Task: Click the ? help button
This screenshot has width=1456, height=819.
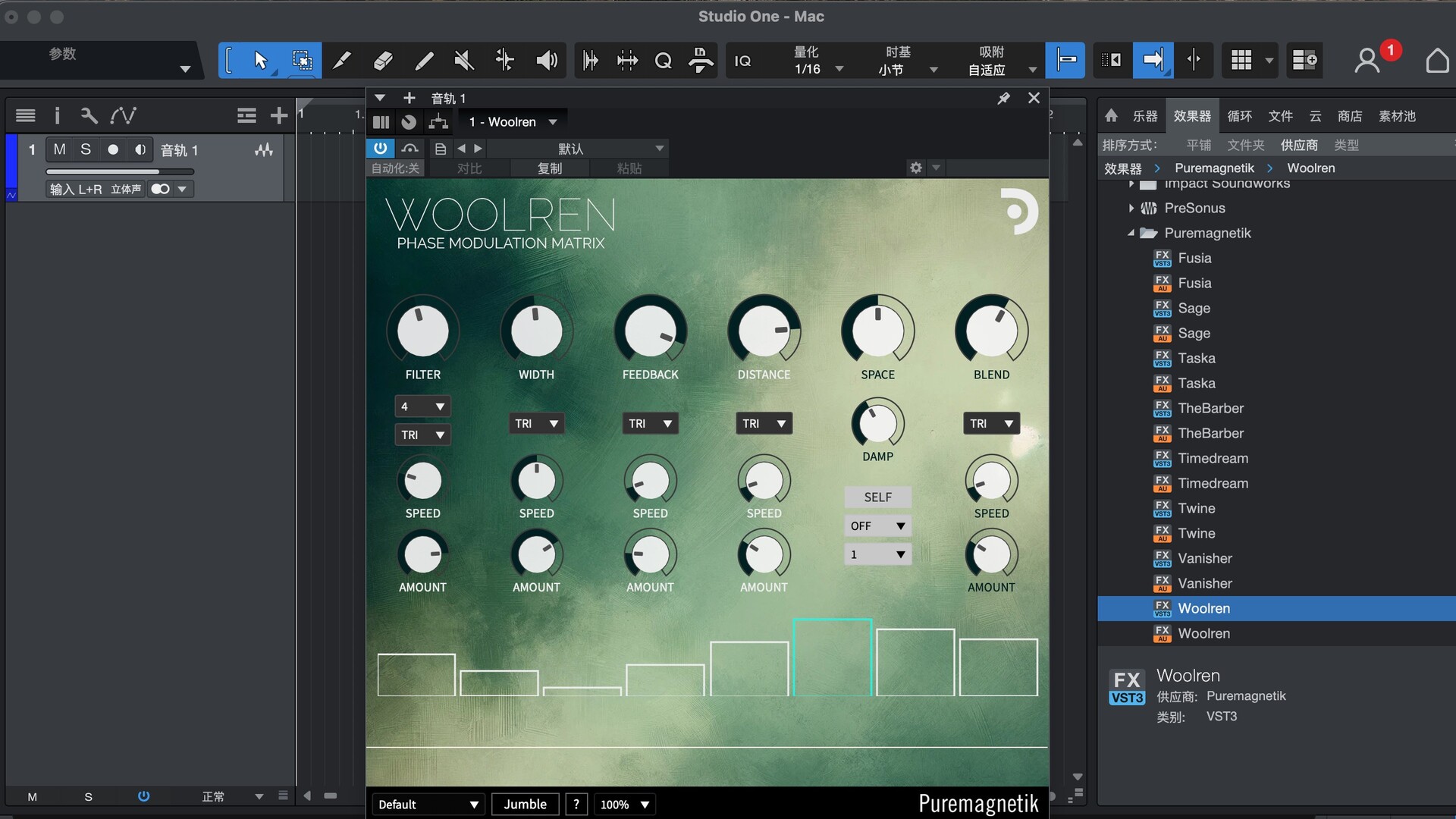Action: (576, 804)
